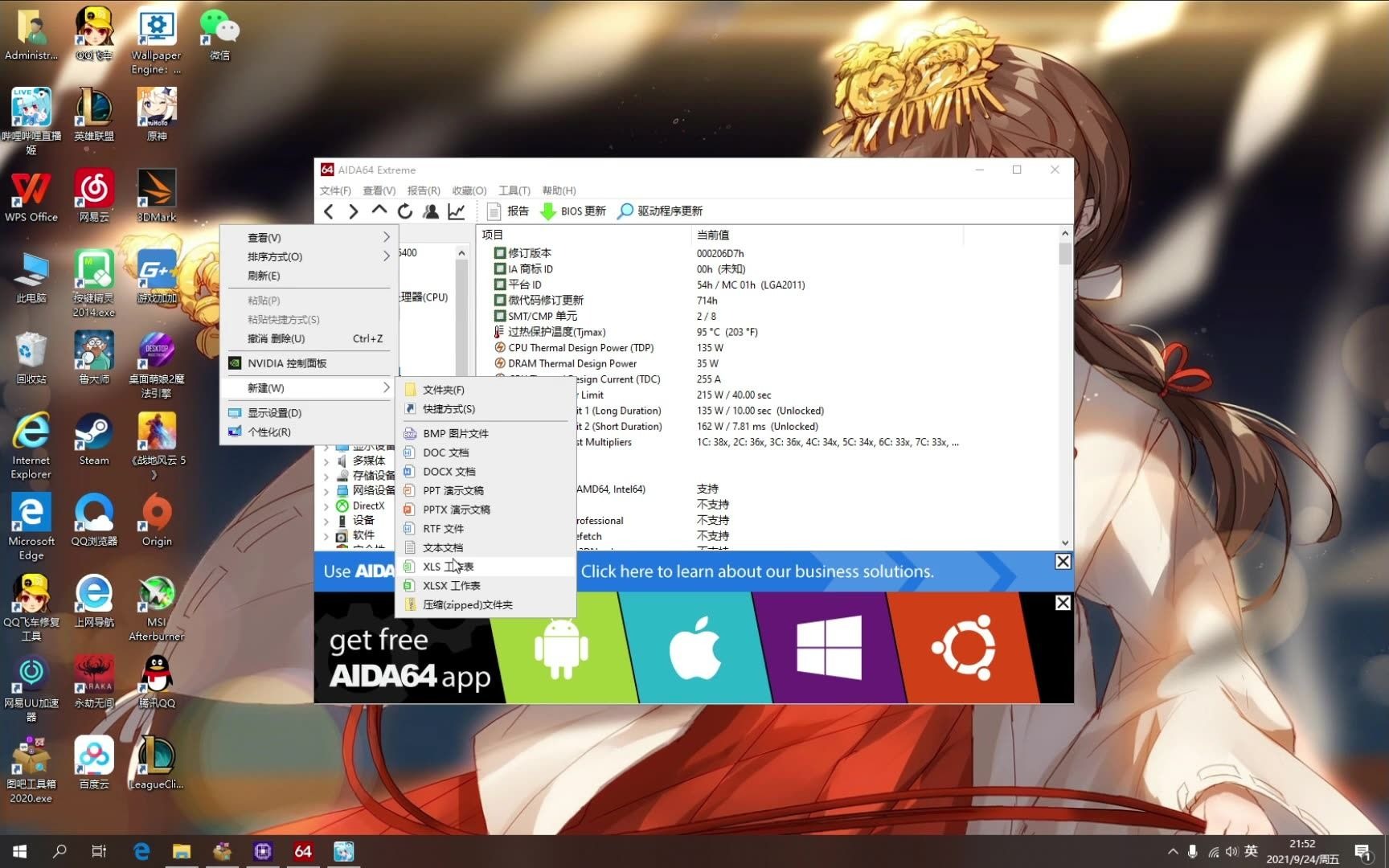
Task: Click Ubuntu icon in AIDA64 app ad
Action: [x=963, y=648]
